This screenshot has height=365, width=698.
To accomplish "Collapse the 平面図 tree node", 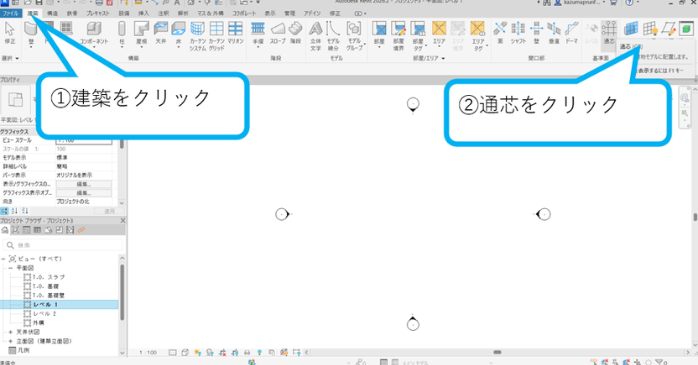I will [10, 268].
